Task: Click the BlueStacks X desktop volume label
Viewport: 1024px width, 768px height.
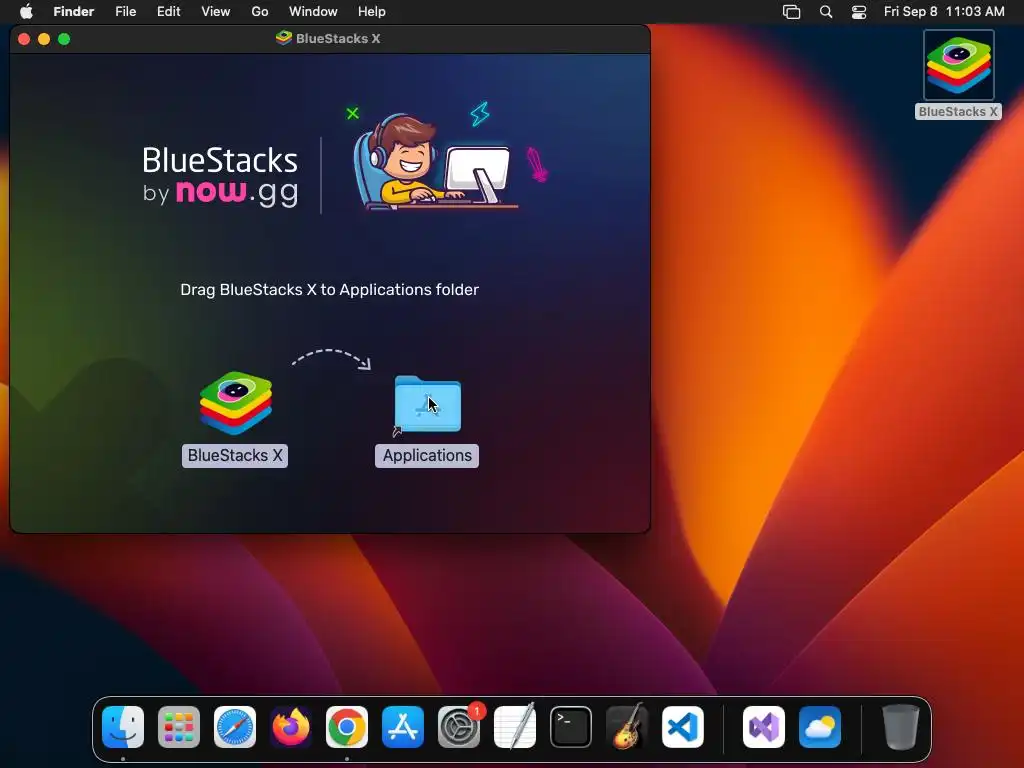Action: [958, 112]
